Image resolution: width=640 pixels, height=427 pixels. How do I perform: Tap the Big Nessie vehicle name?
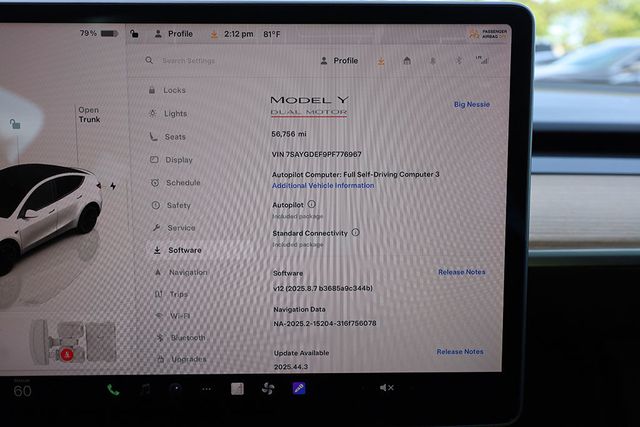click(x=471, y=104)
